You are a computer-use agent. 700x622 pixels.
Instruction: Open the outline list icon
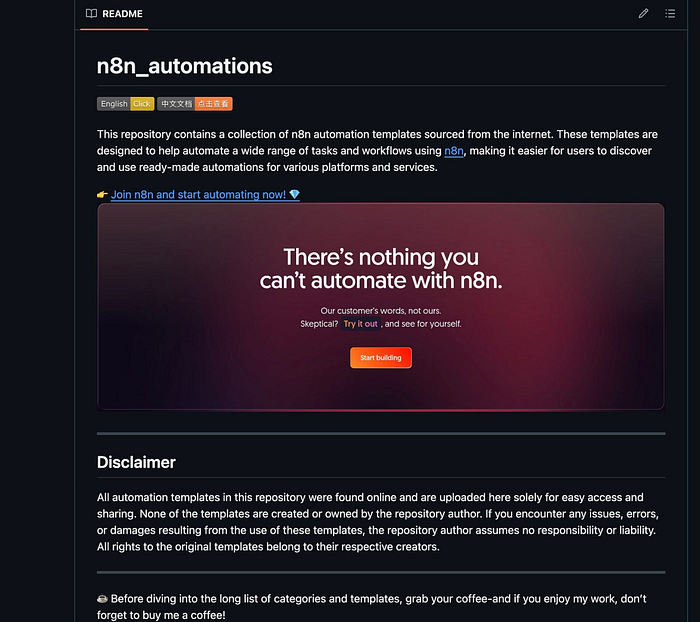click(670, 13)
